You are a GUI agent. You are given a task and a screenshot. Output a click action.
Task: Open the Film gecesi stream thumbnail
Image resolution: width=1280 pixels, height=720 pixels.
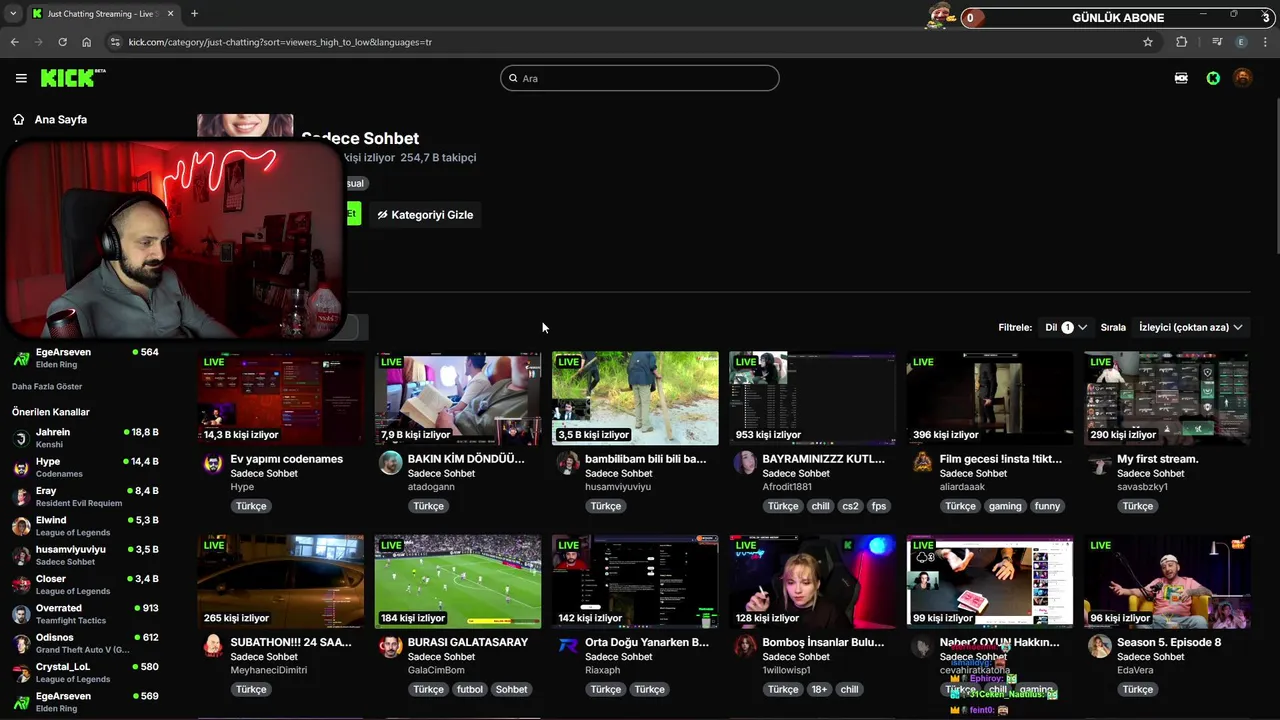[990, 398]
